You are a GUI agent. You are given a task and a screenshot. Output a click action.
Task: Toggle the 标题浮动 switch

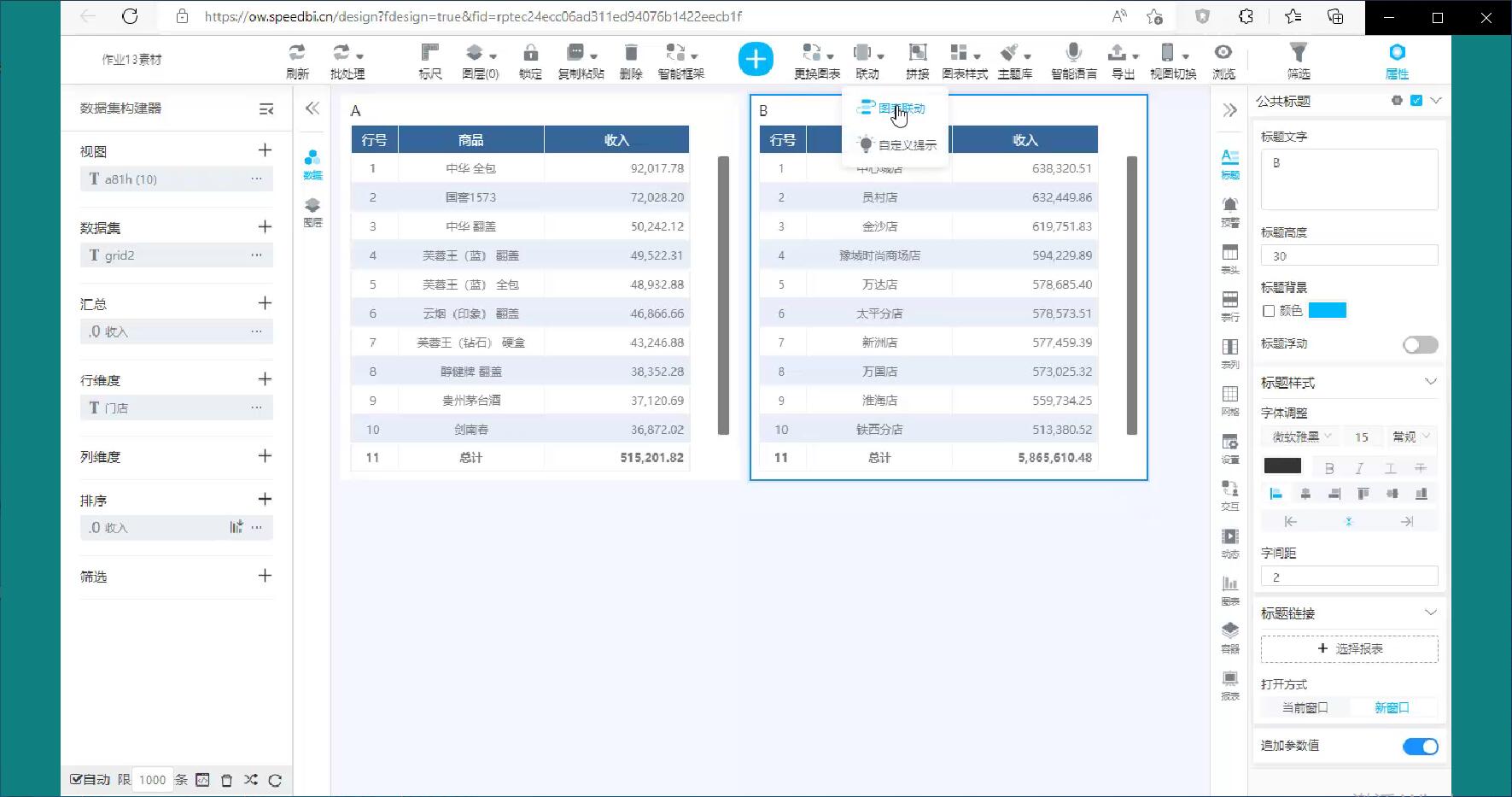pyautogui.click(x=1420, y=344)
